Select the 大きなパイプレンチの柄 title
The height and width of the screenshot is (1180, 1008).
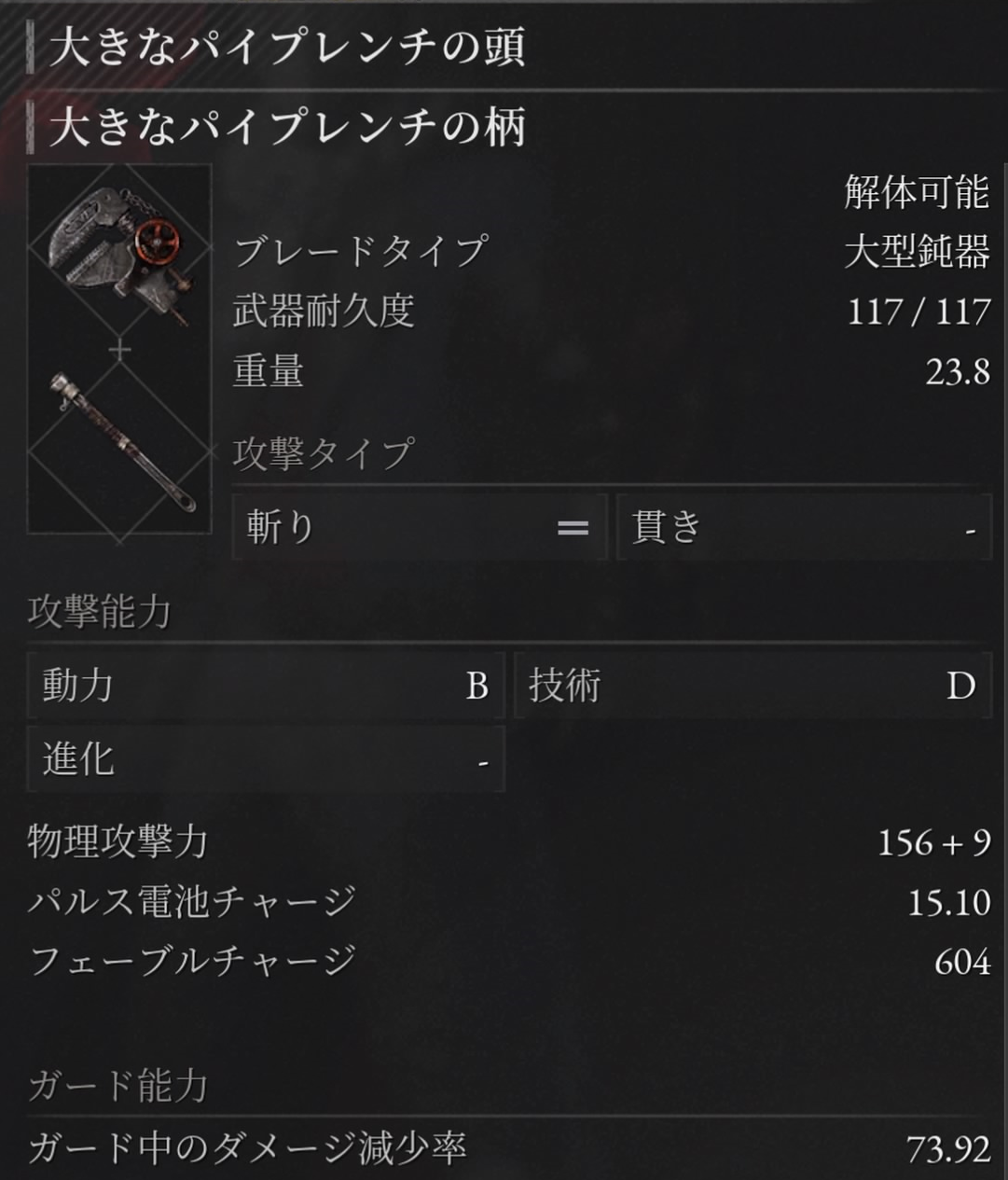(x=287, y=127)
